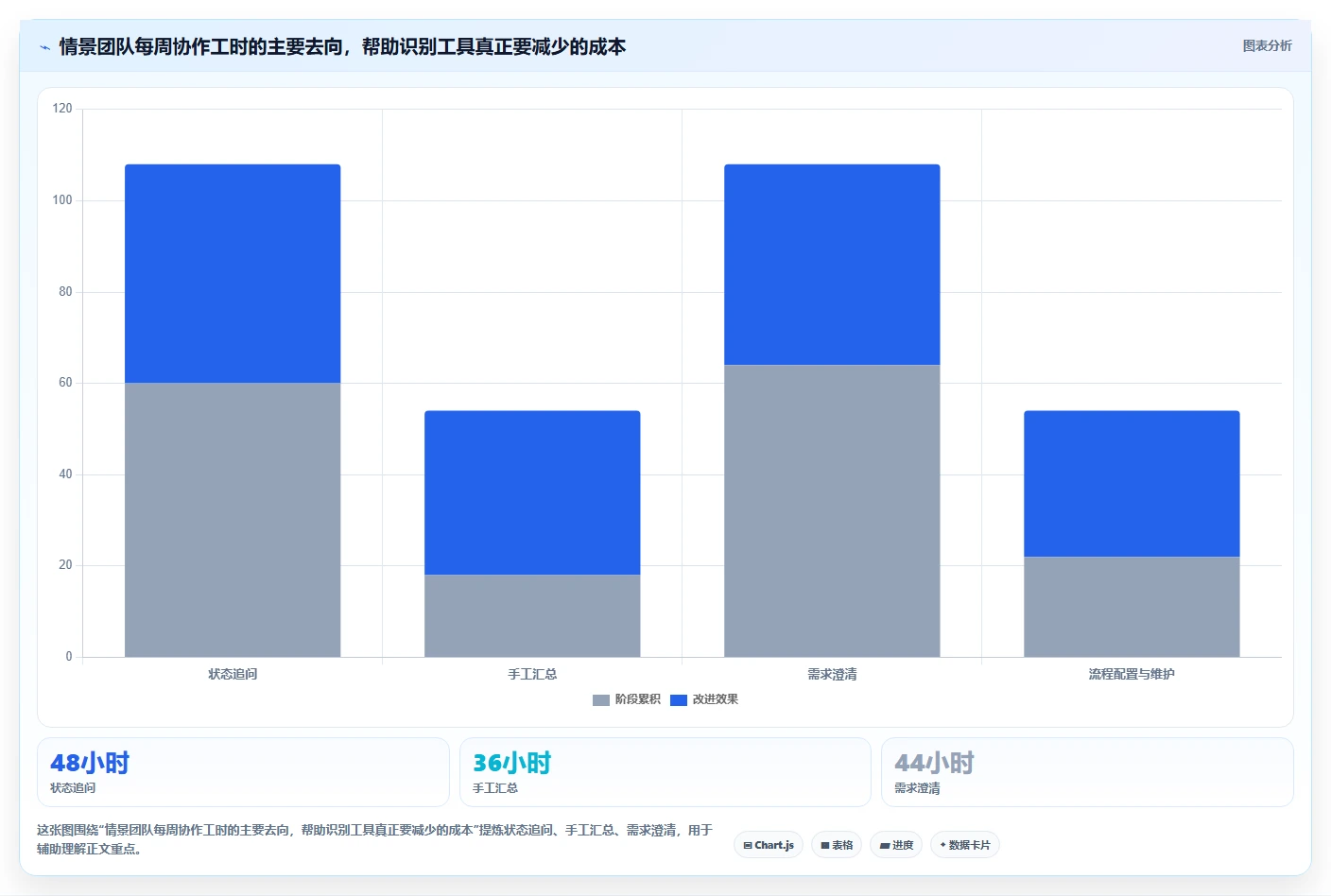1331x896 pixels.
Task: Click the 图表分析 label in the header
Action: point(1267,45)
